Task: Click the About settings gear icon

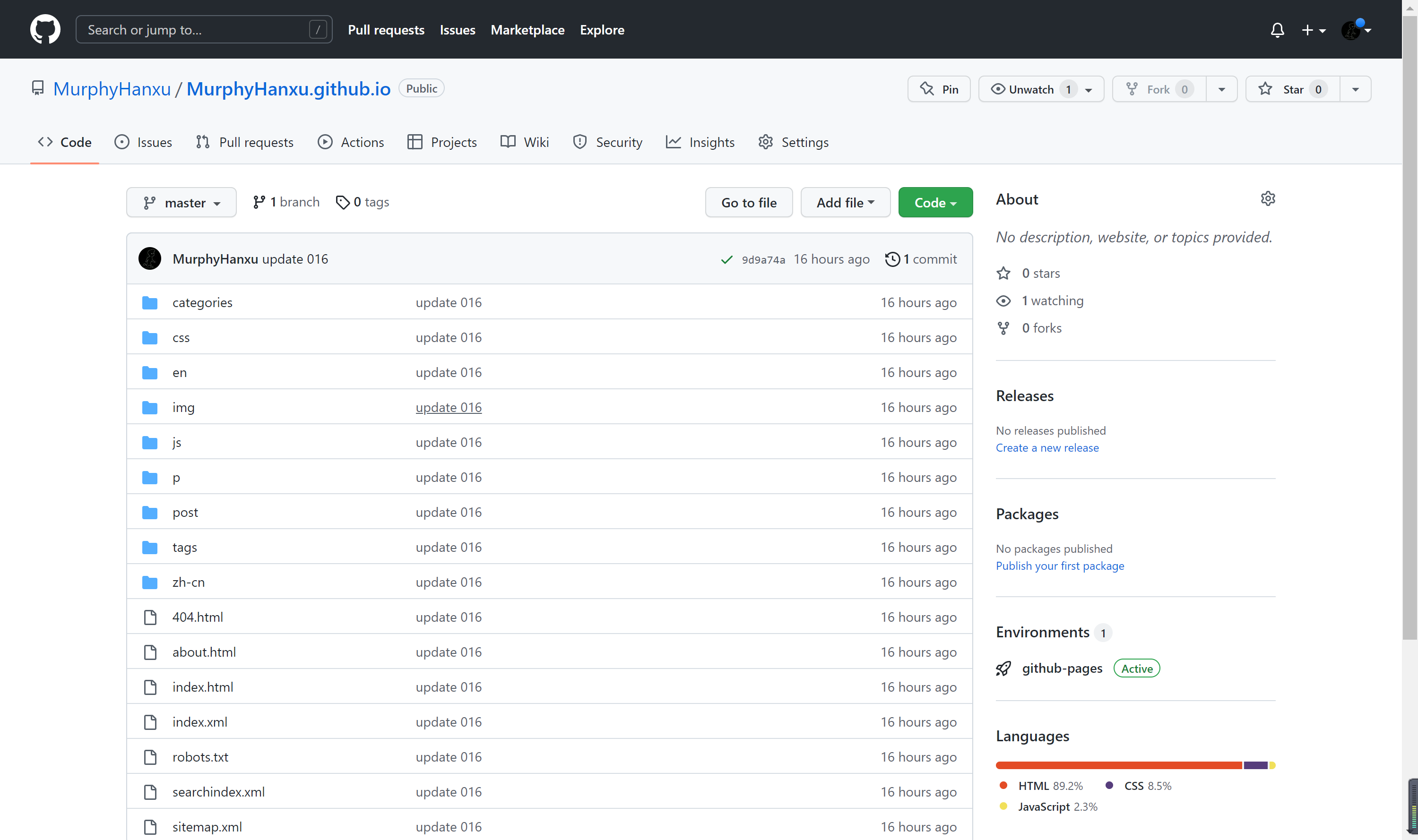Action: 1267,199
